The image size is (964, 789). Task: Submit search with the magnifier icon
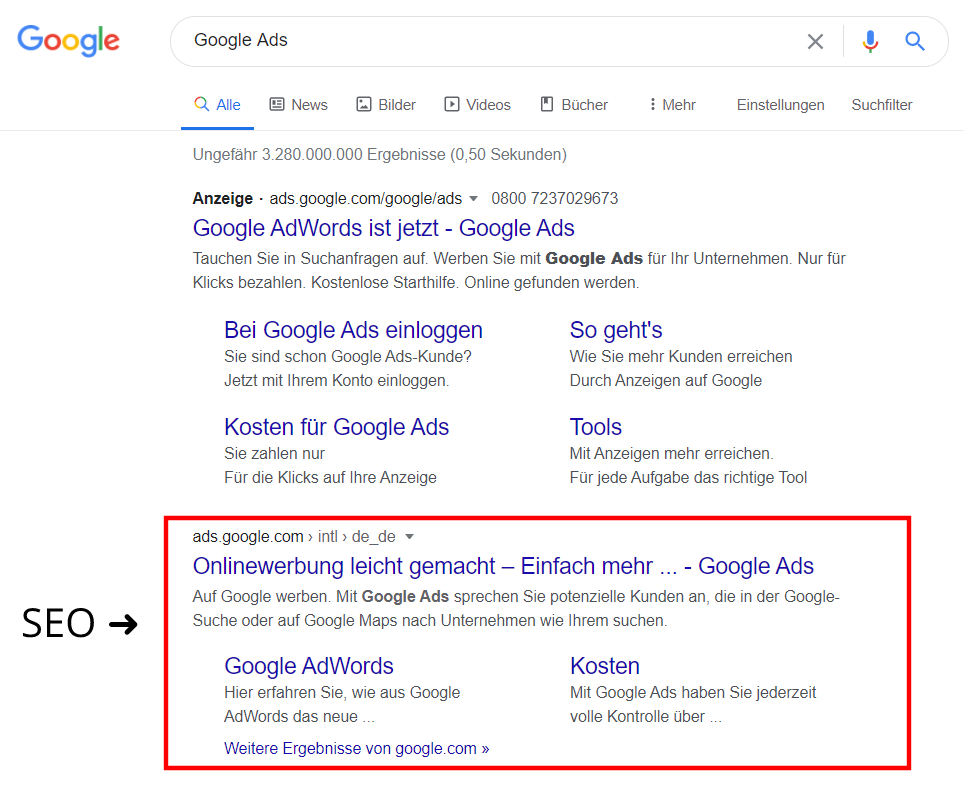coord(915,41)
